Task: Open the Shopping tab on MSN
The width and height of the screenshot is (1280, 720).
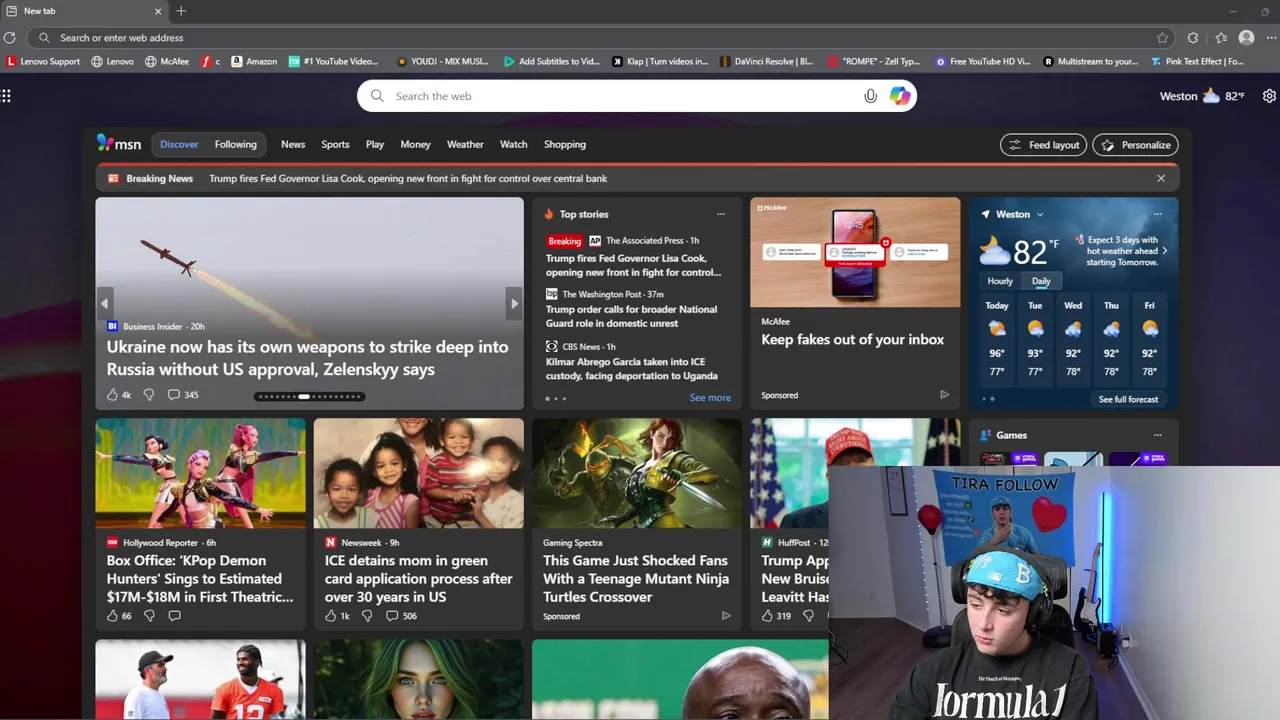Action: click(565, 144)
